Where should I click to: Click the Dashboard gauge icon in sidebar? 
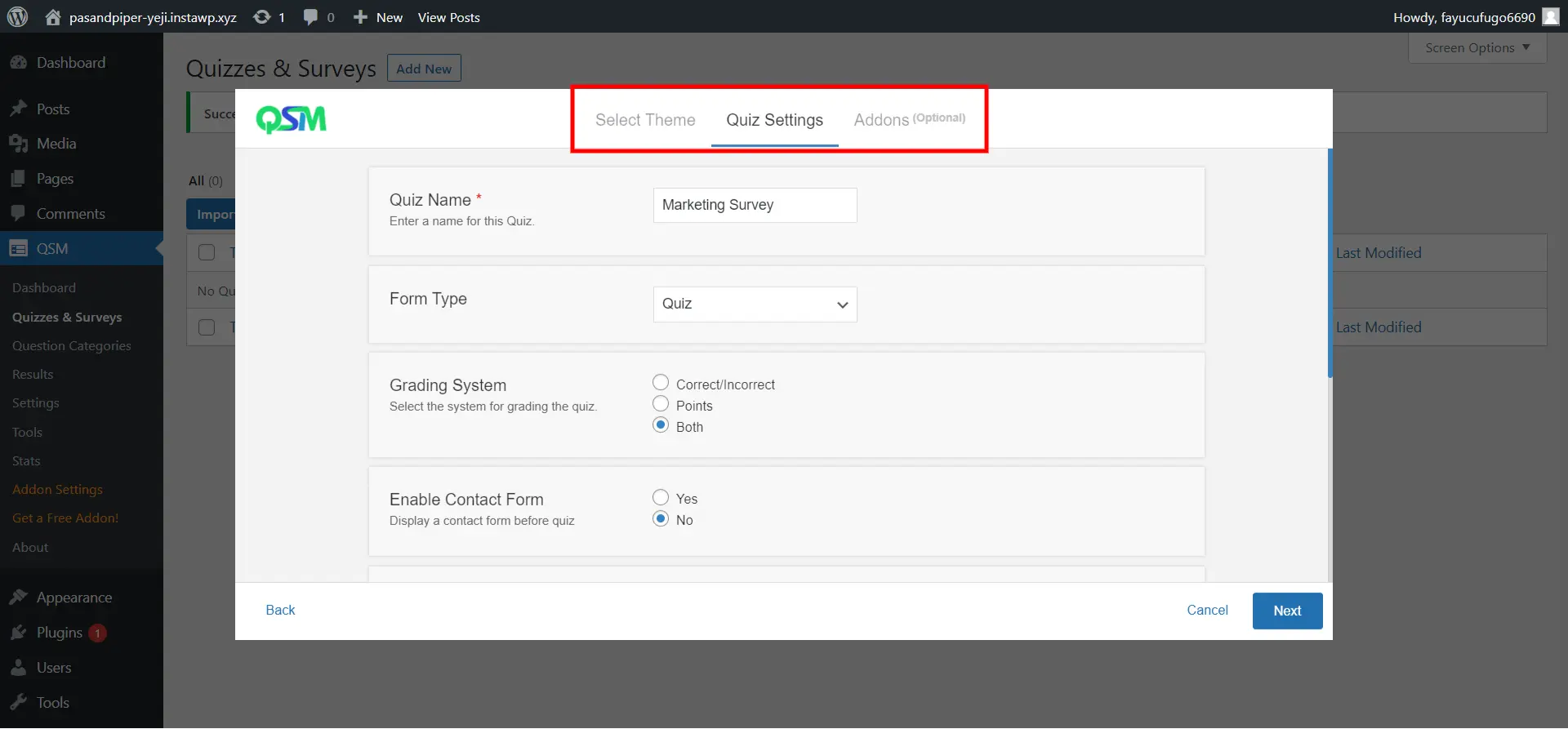pos(18,63)
